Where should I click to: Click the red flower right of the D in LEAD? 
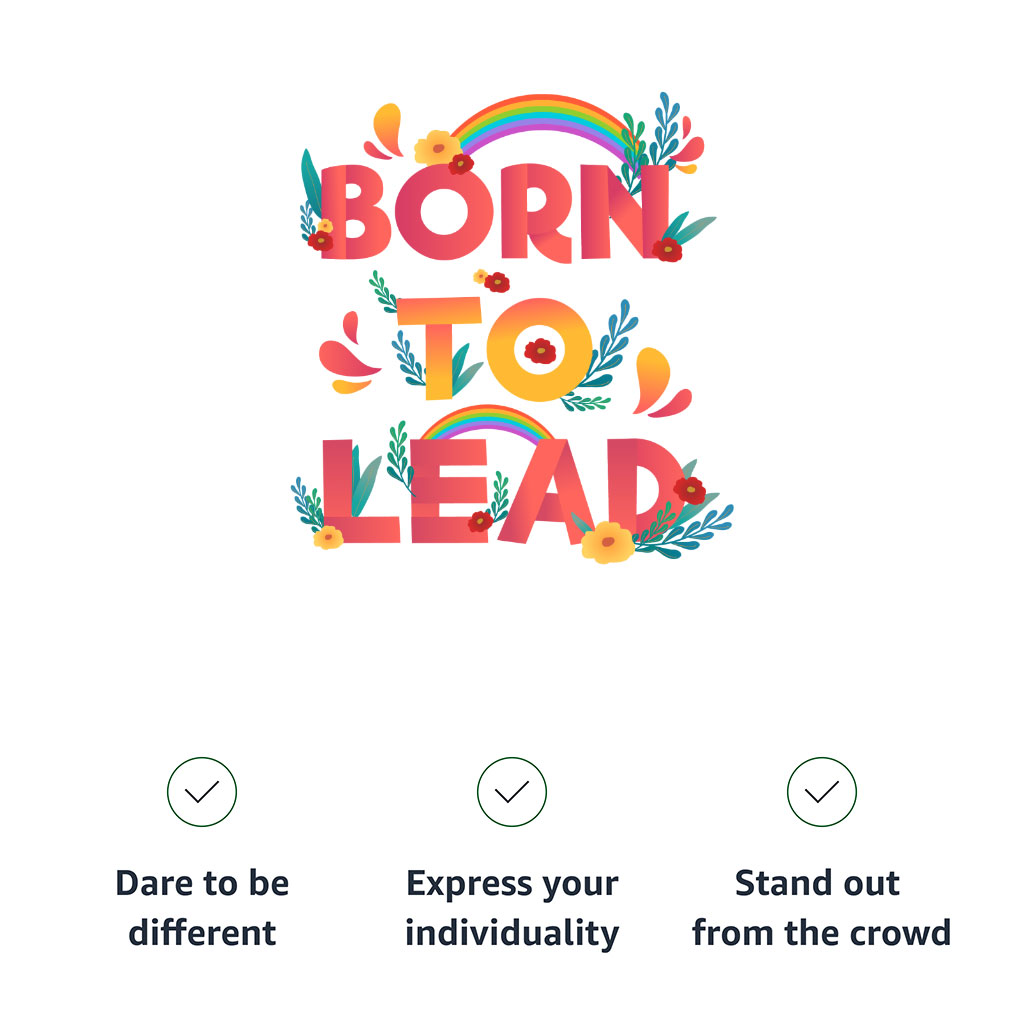tap(689, 490)
